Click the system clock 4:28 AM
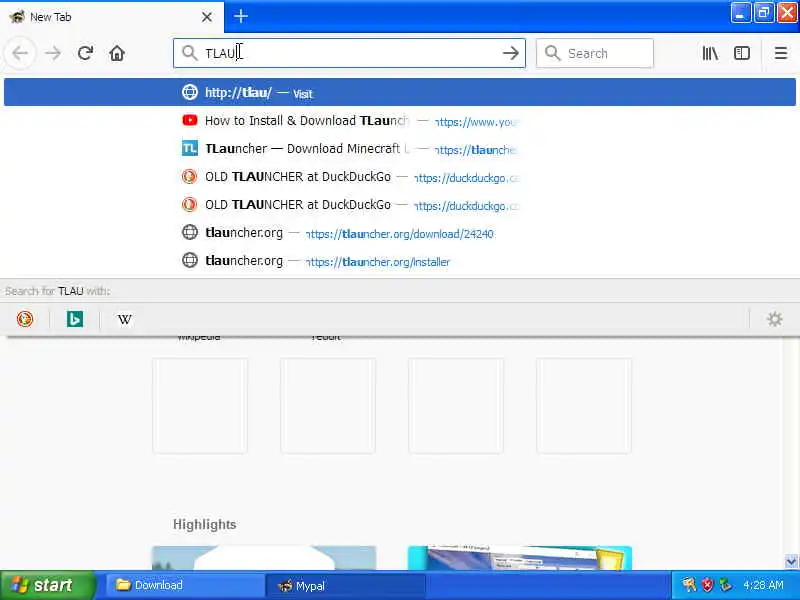Screen dimensions: 800x600 (x=763, y=585)
